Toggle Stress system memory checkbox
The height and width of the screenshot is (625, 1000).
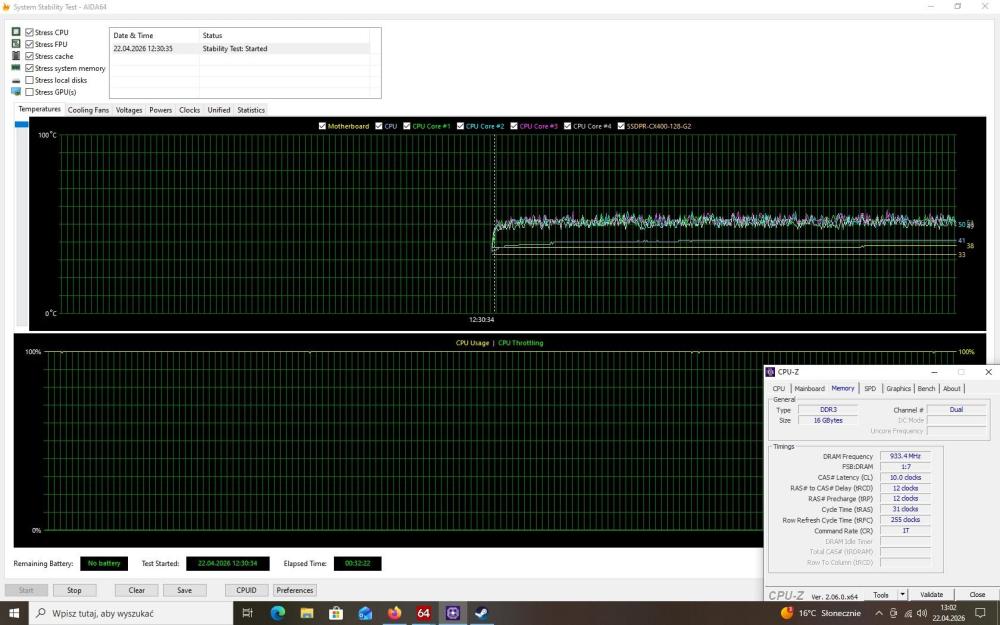pyautogui.click(x=29, y=68)
